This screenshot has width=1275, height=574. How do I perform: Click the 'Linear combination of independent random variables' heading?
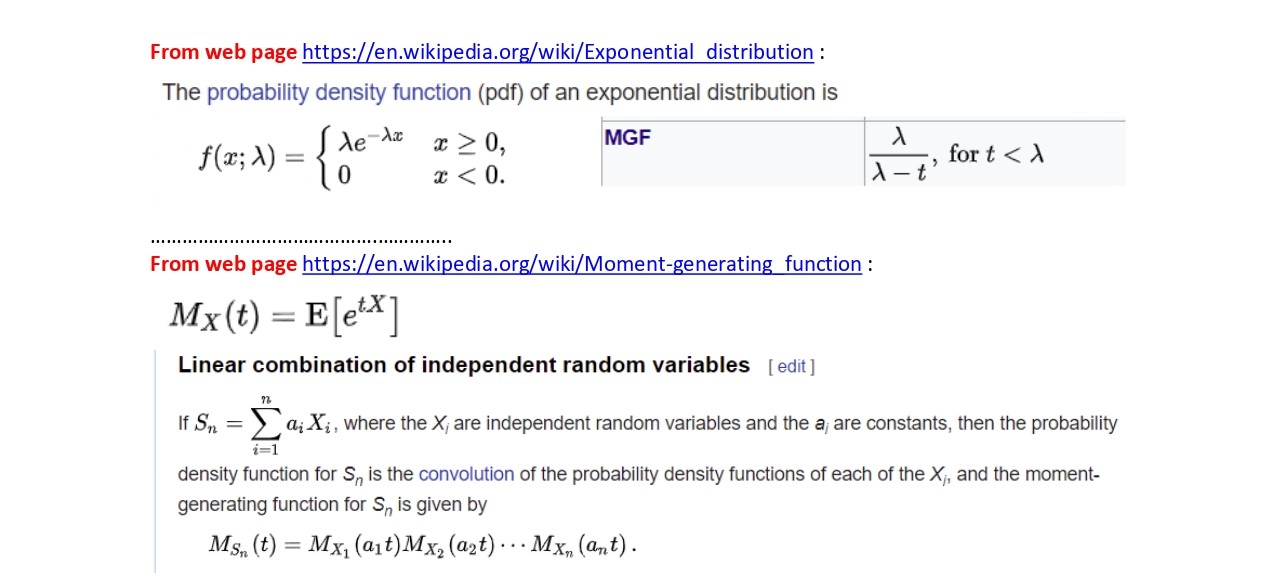point(463,365)
